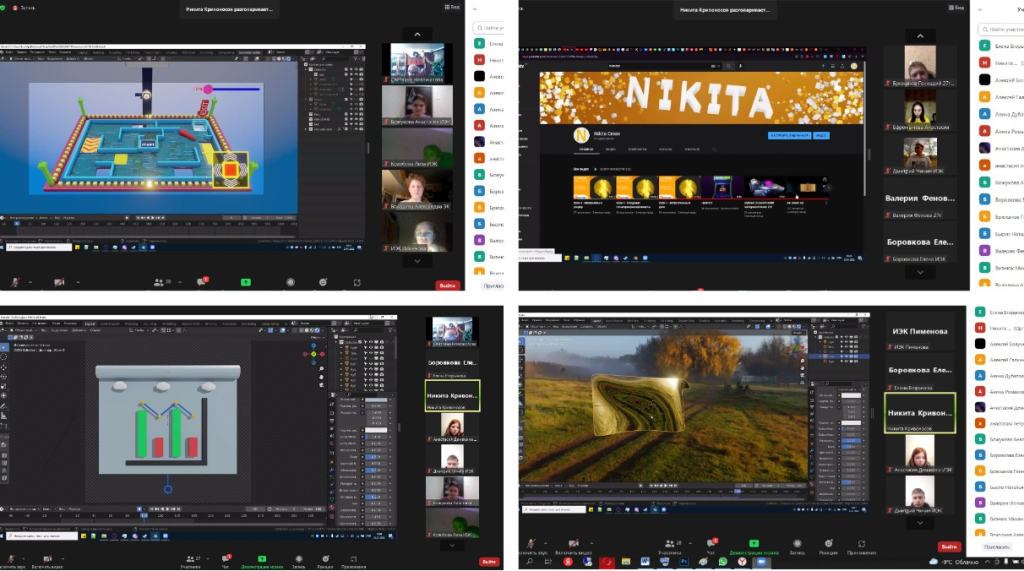The image size is (1024, 571).
Task: Click gallery up arrow in top-left window
Action: pos(417,34)
